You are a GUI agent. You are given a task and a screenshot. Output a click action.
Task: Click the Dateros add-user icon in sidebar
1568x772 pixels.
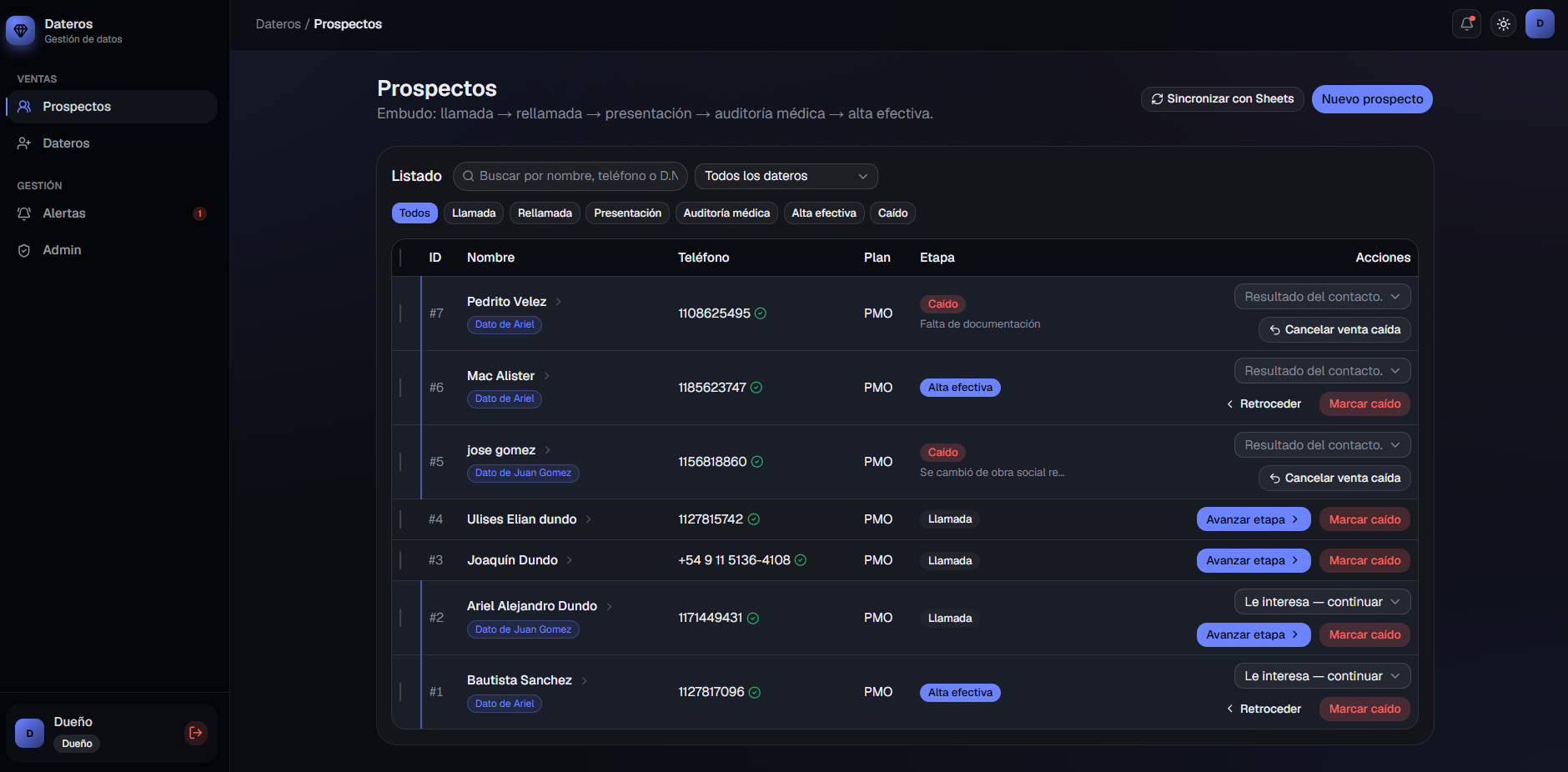(x=24, y=143)
